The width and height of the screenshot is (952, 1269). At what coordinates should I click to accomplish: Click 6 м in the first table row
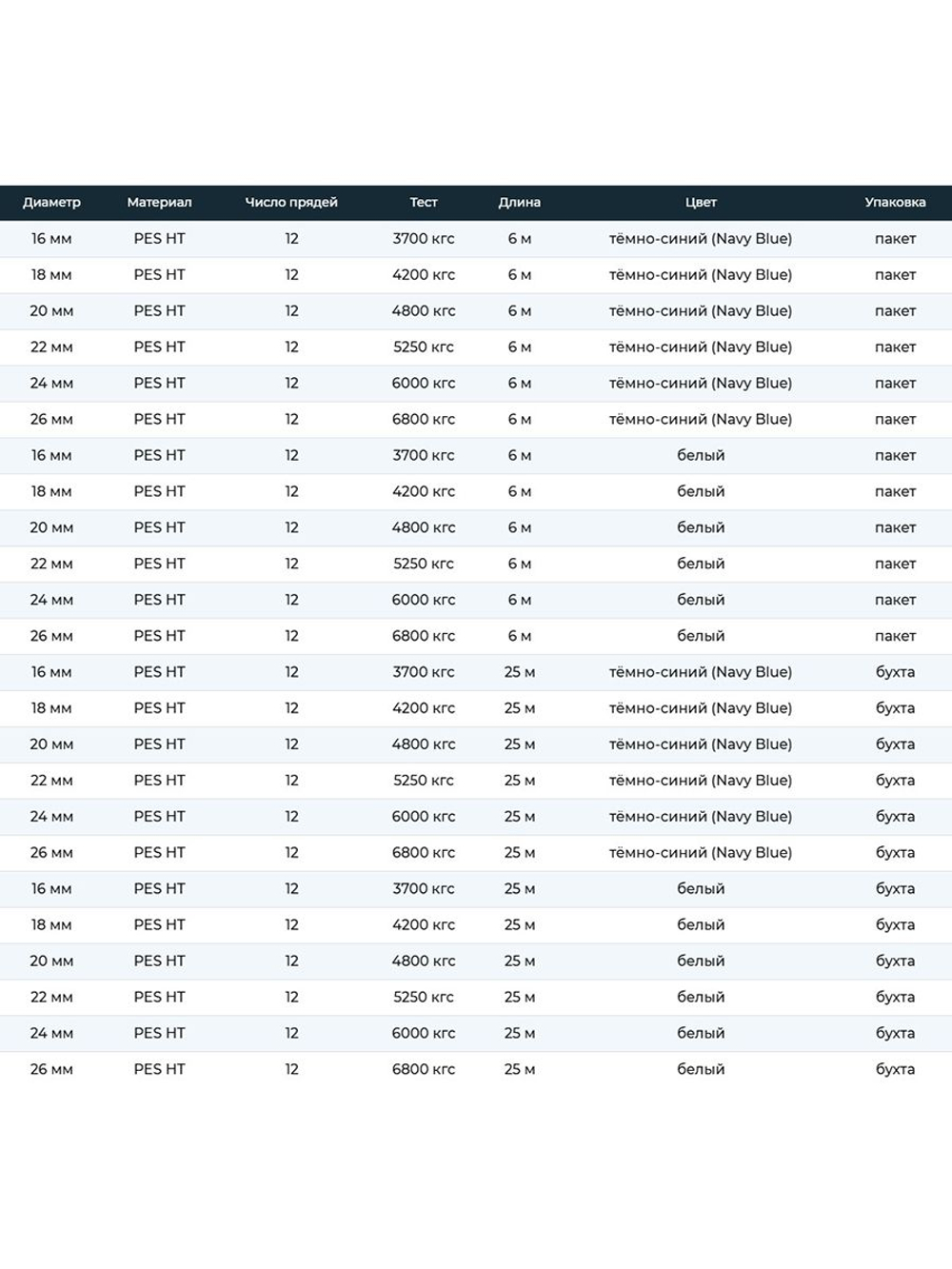point(519,238)
